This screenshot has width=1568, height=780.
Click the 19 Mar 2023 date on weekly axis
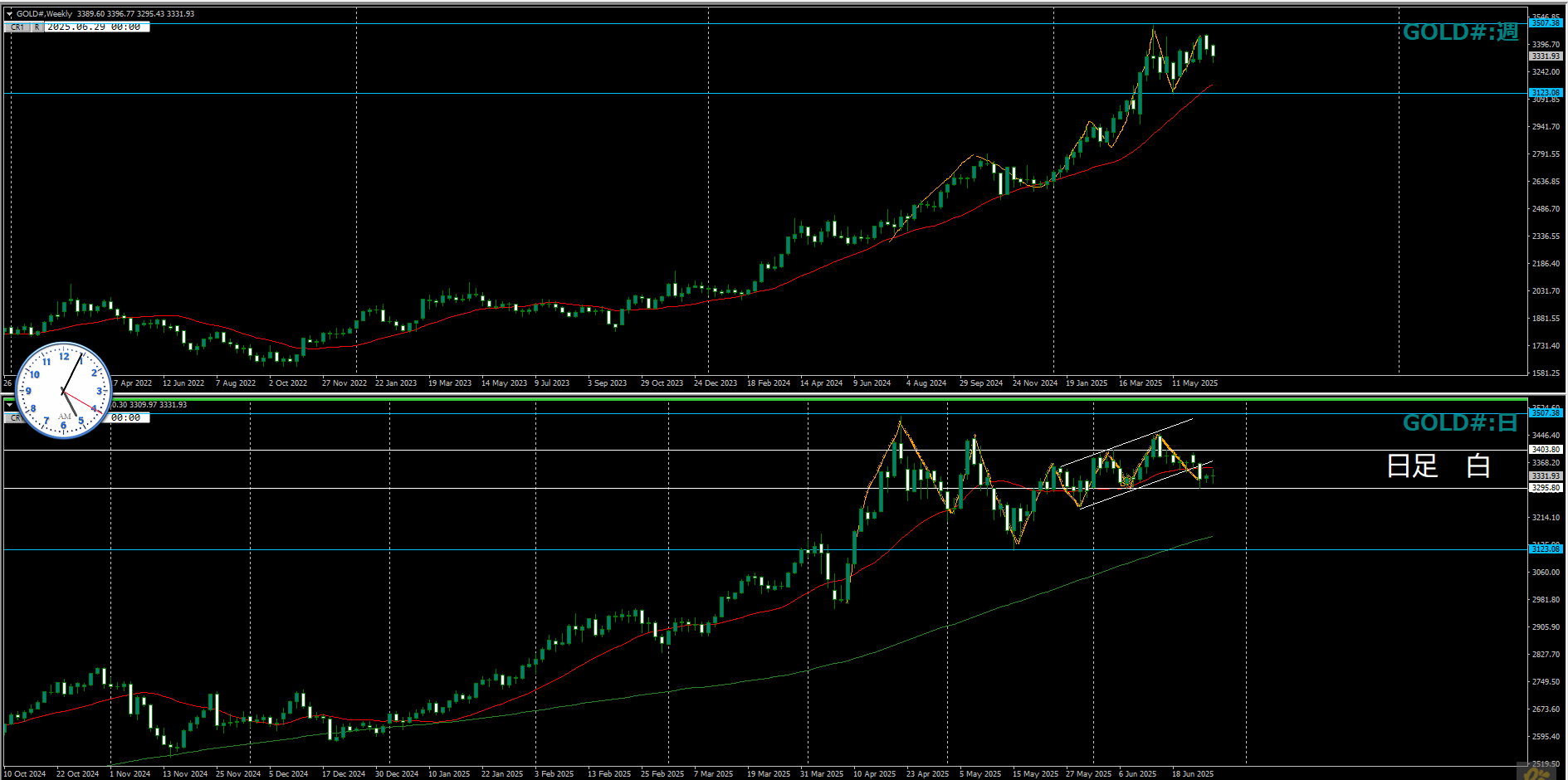pos(450,383)
